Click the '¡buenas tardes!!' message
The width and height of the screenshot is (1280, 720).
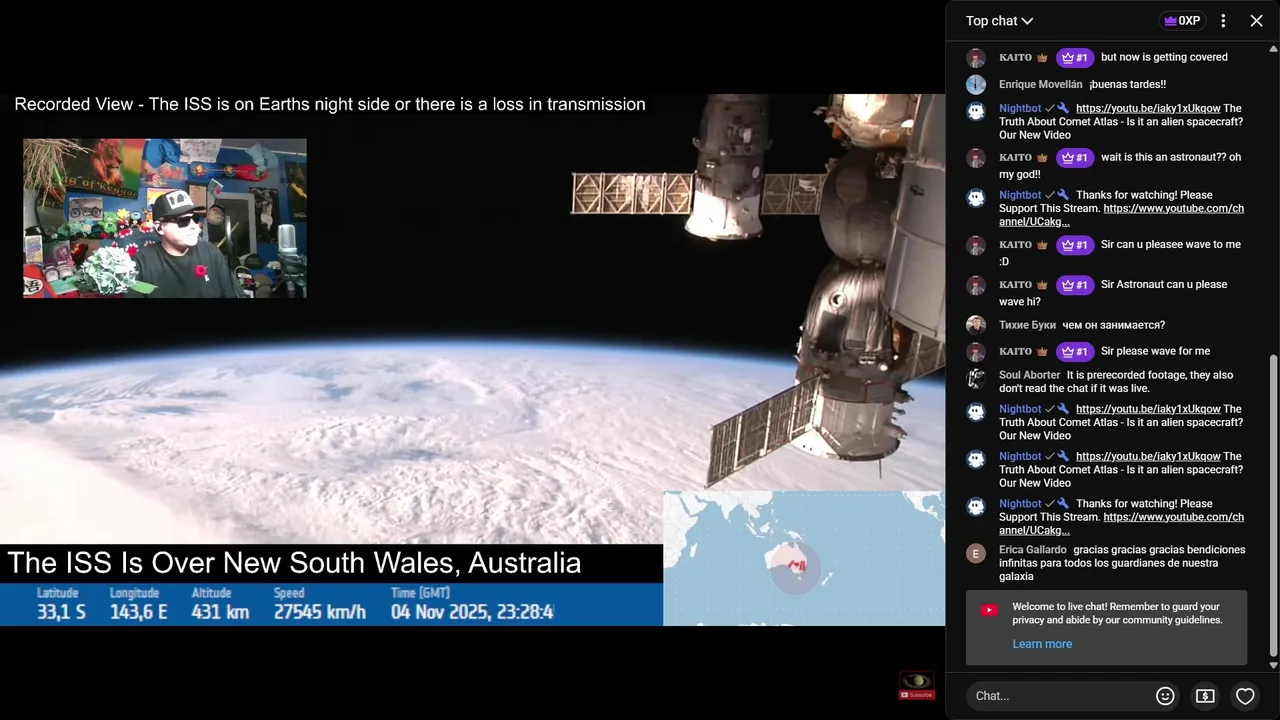[1127, 85]
